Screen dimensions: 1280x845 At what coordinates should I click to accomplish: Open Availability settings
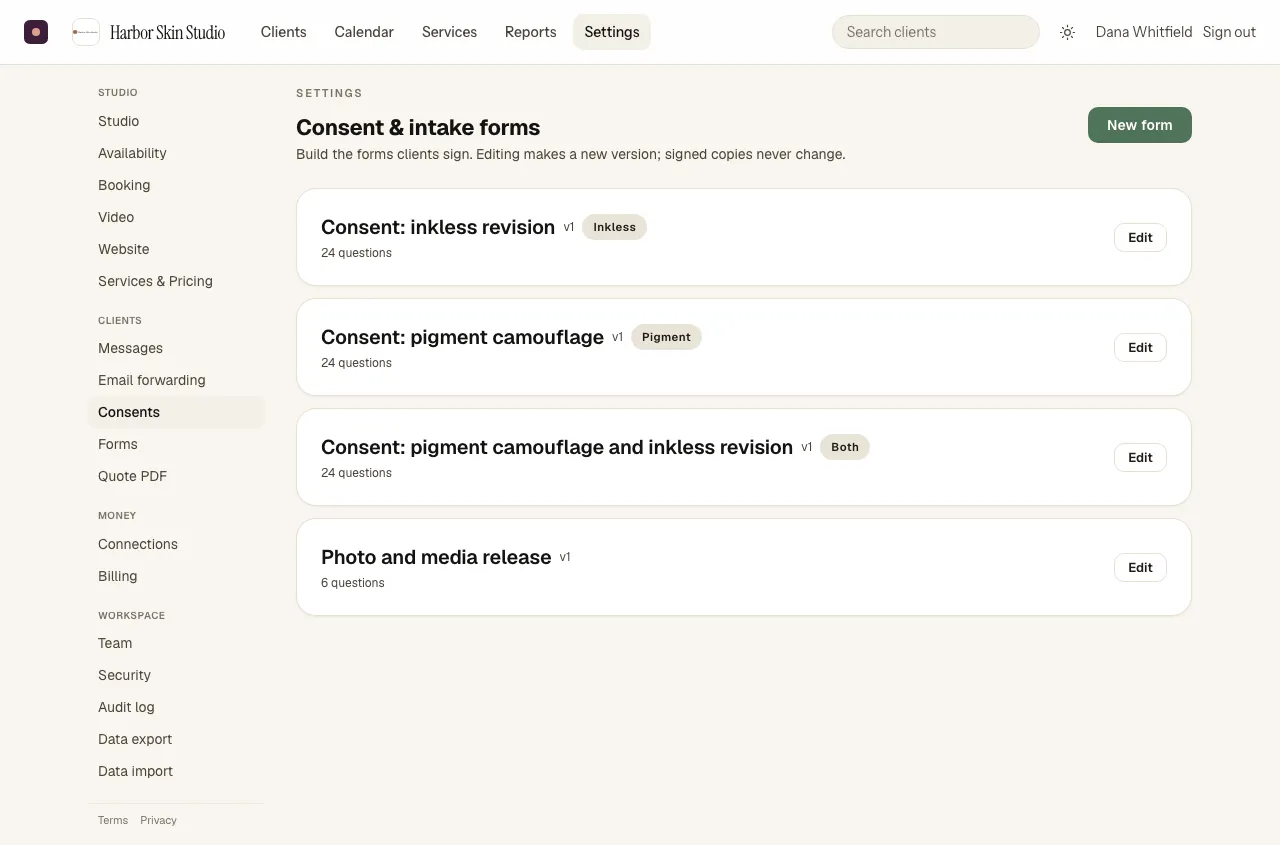(x=176, y=153)
